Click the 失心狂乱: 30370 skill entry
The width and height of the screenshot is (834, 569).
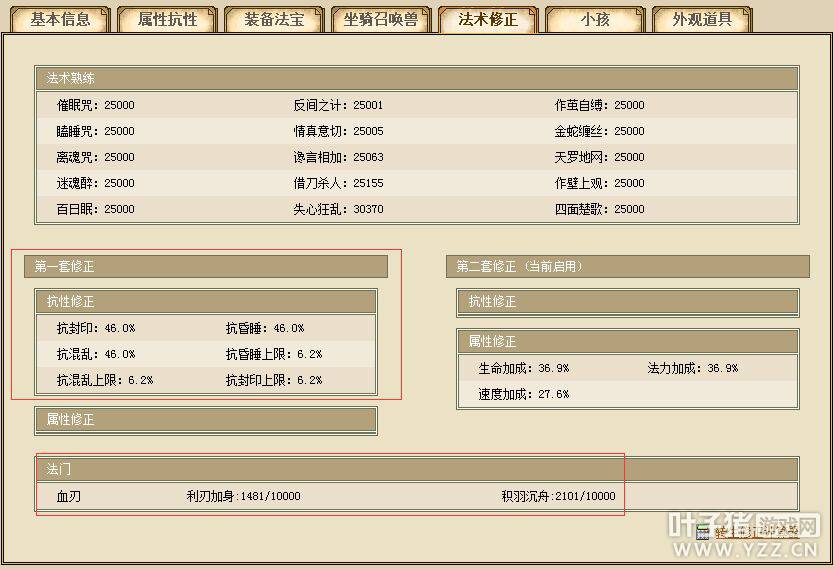point(338,209)
